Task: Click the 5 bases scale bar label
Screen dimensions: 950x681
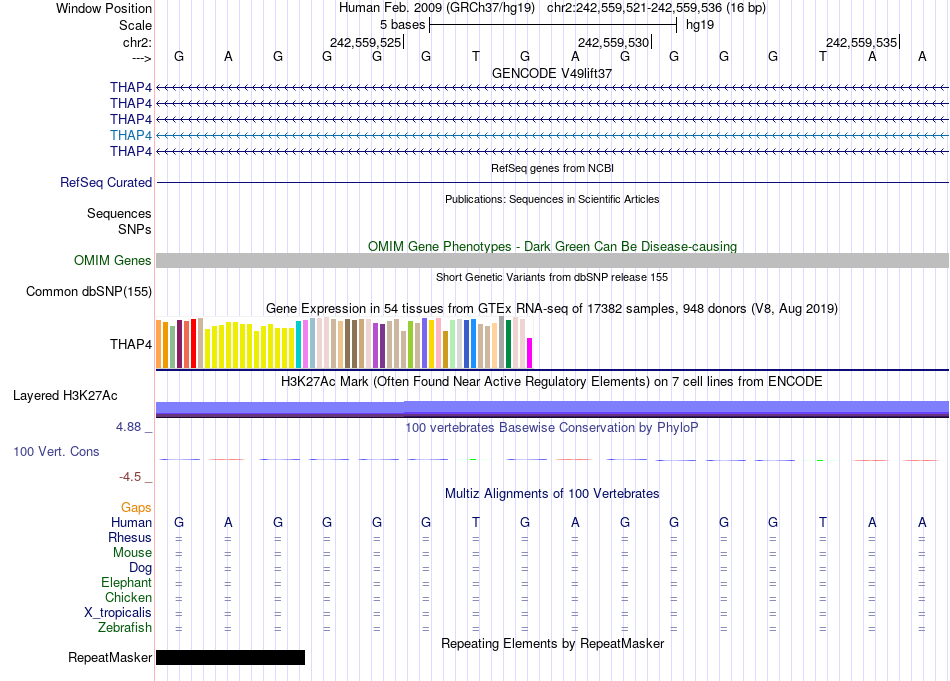Action: tap(402, 25)
